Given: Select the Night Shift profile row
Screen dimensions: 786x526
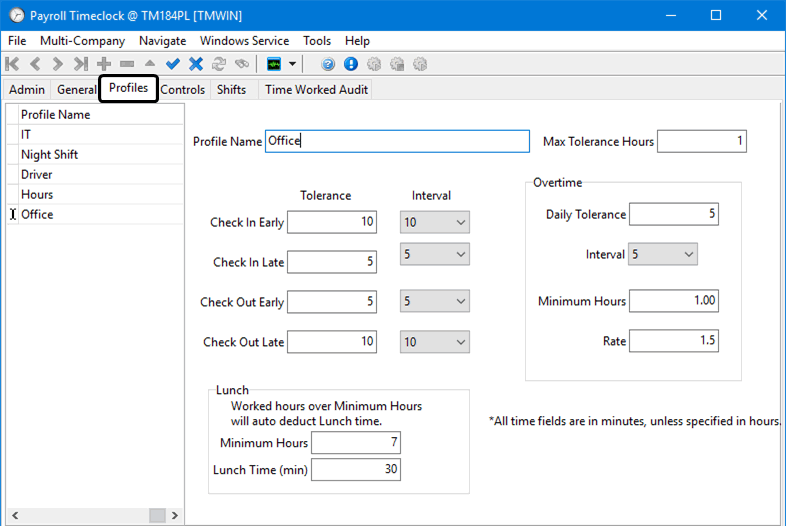Looking at the screenshot, I should 50,155.
